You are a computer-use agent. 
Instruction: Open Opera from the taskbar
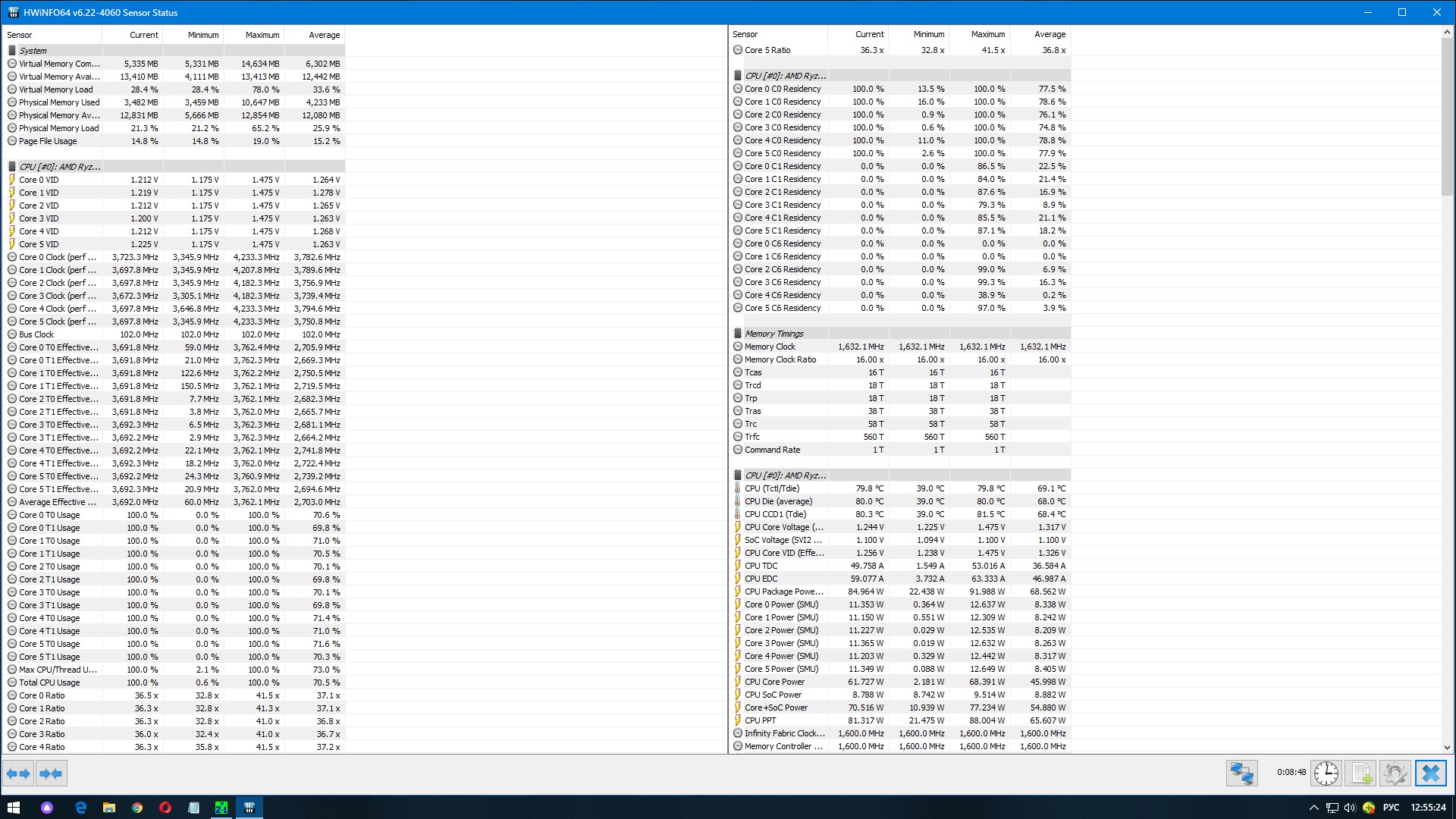[x=165, y=808]
